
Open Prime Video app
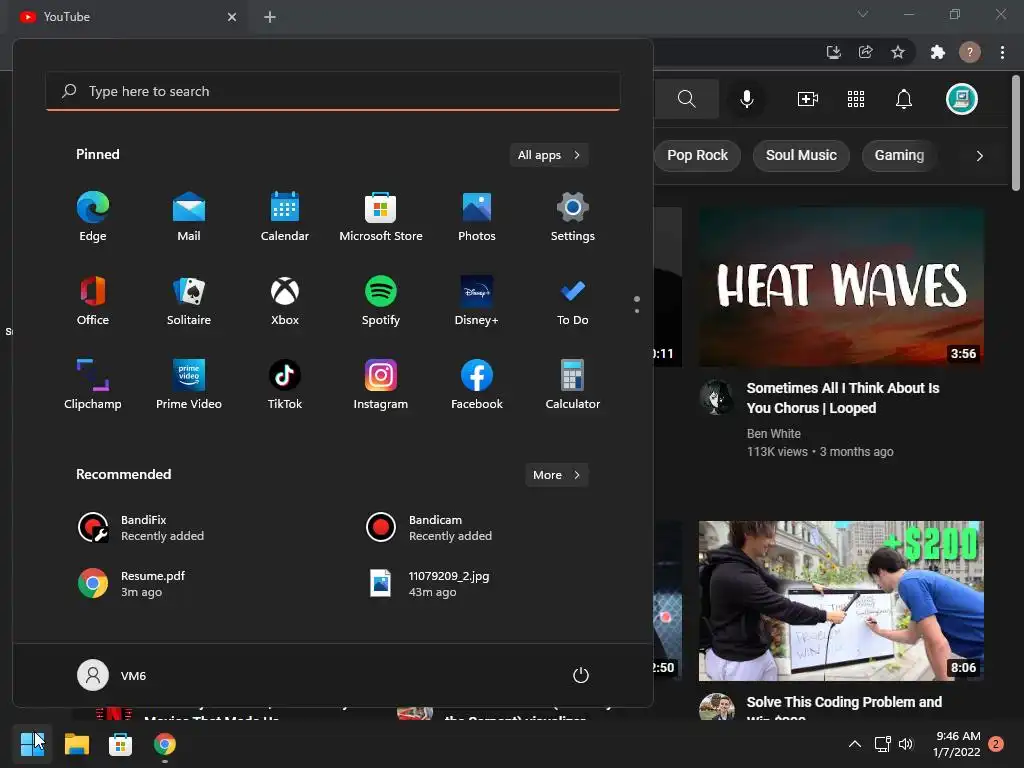coord(189,385)
